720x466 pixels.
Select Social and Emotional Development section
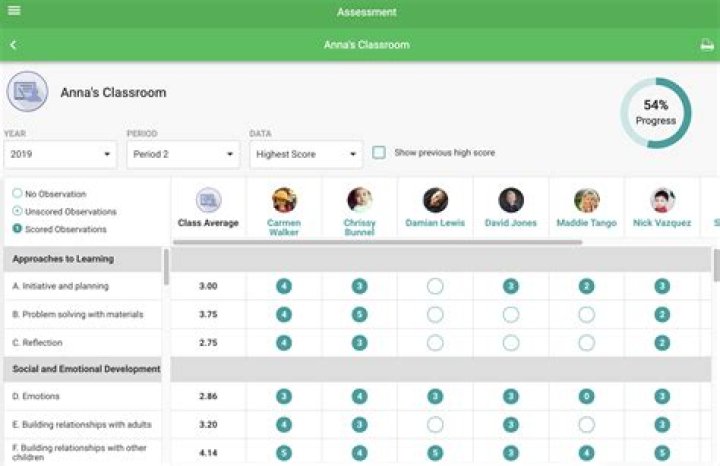click(86, 369)
